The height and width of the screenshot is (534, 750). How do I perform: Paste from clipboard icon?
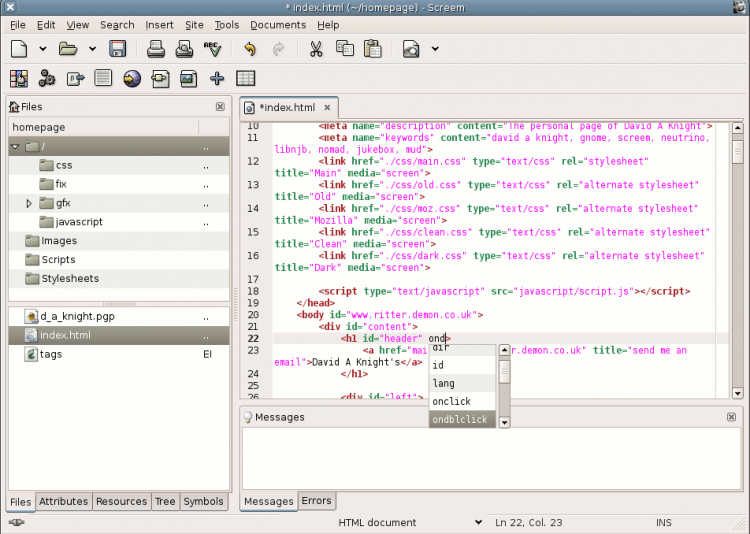(372, 48)
